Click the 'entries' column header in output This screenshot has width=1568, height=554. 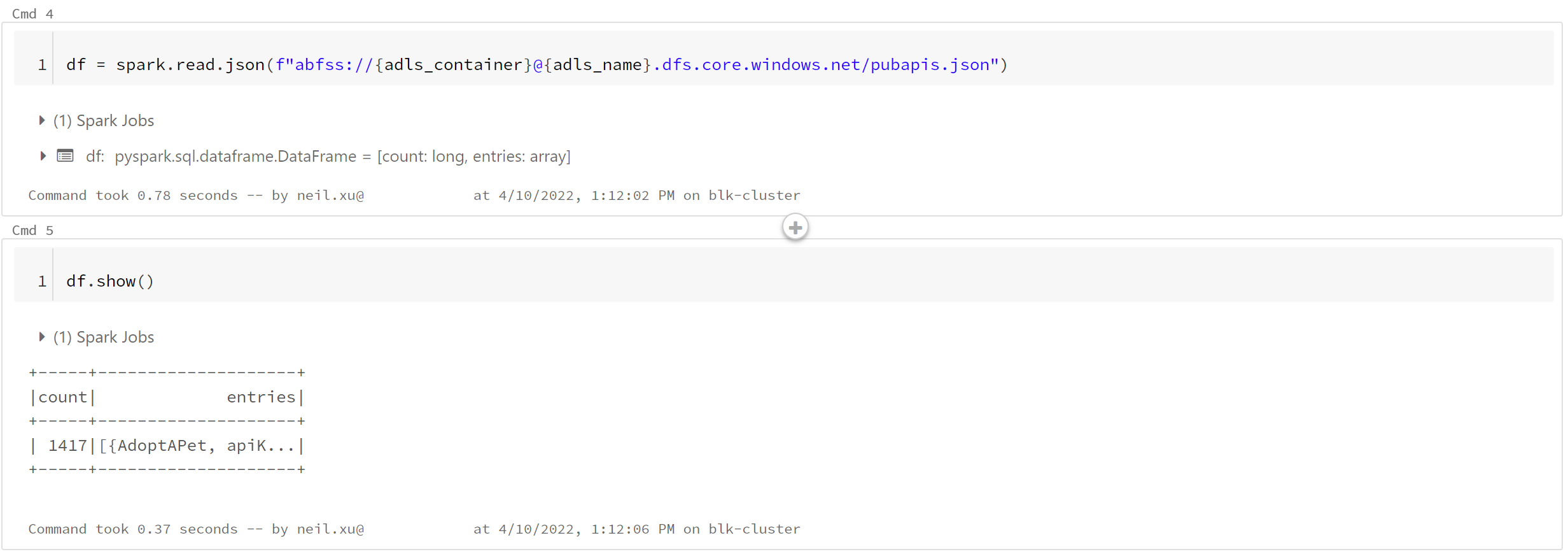[261, 397]
